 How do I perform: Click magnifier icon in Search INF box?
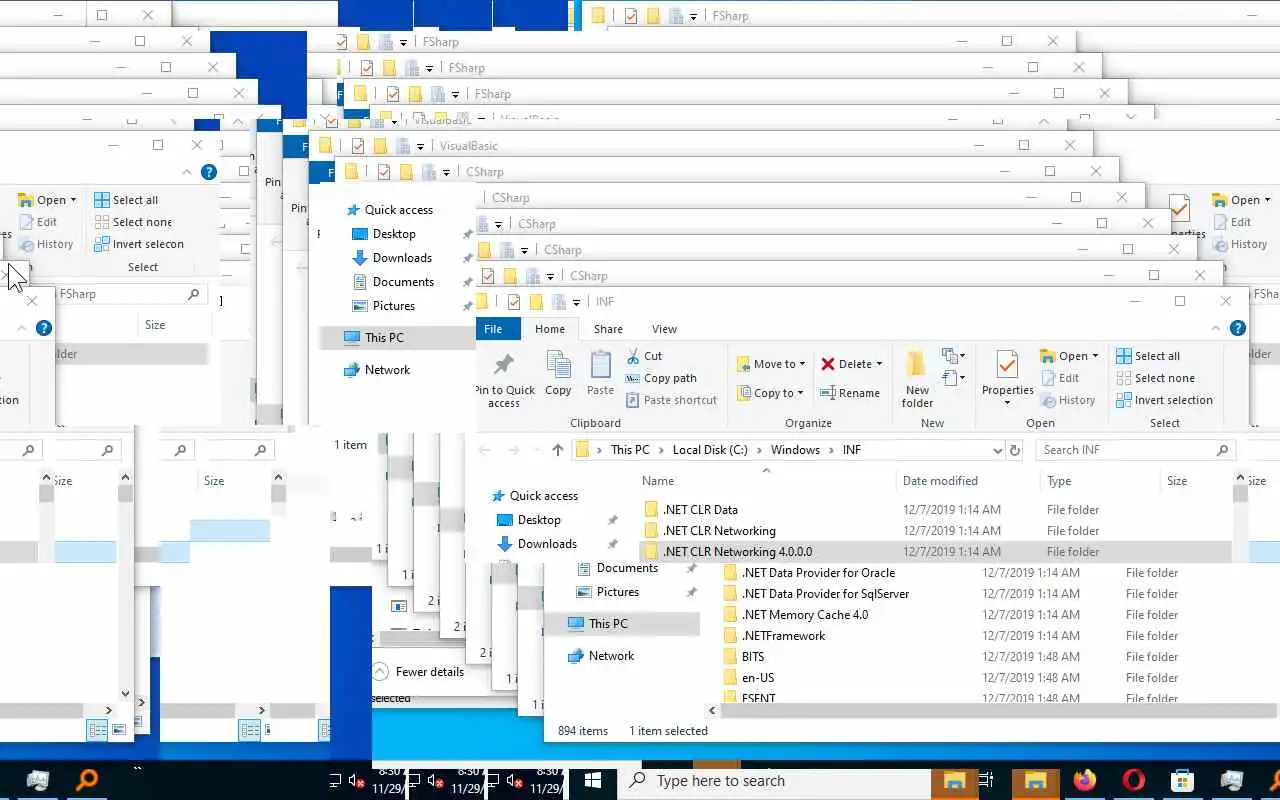pos(1222,450)
